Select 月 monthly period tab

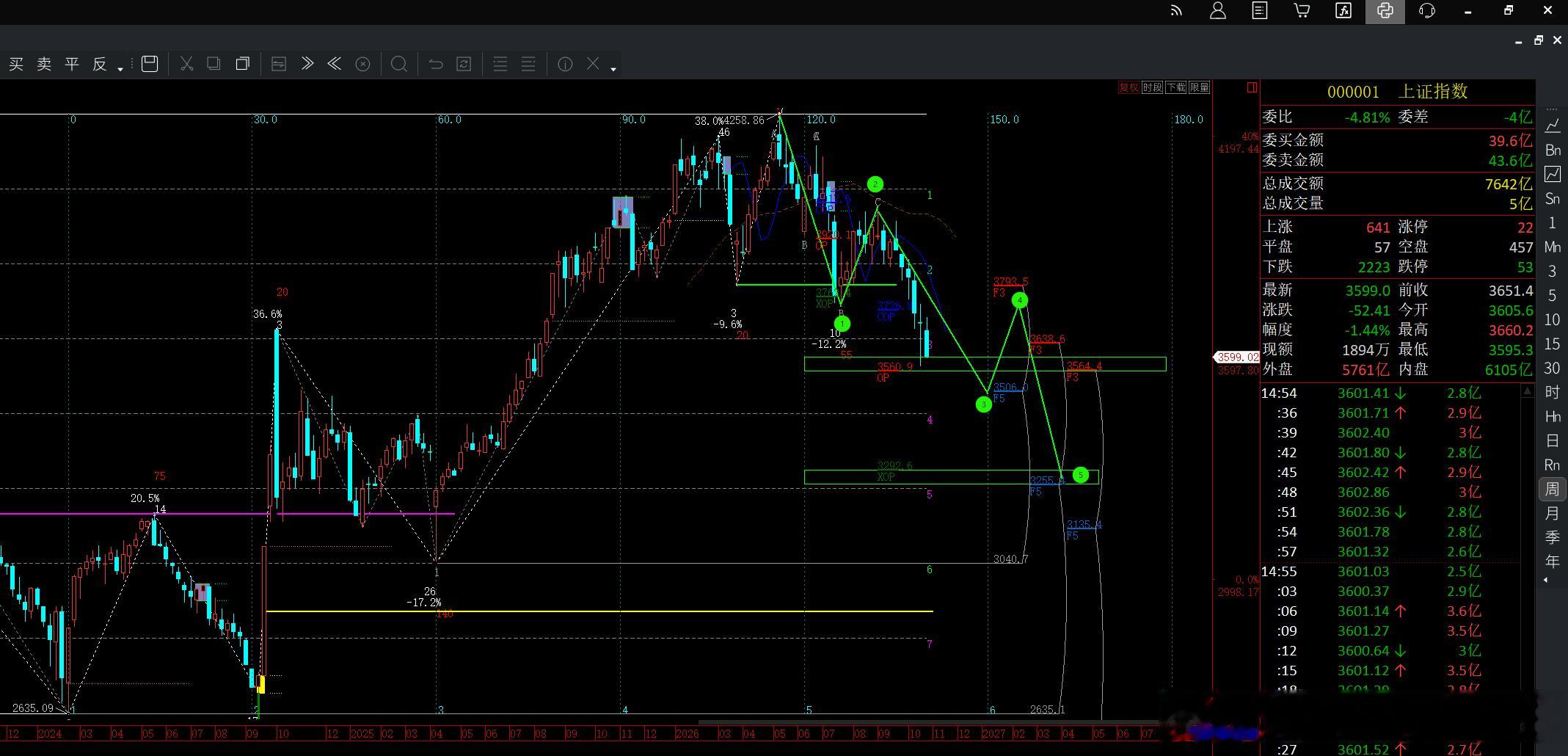click(1553, 513)
